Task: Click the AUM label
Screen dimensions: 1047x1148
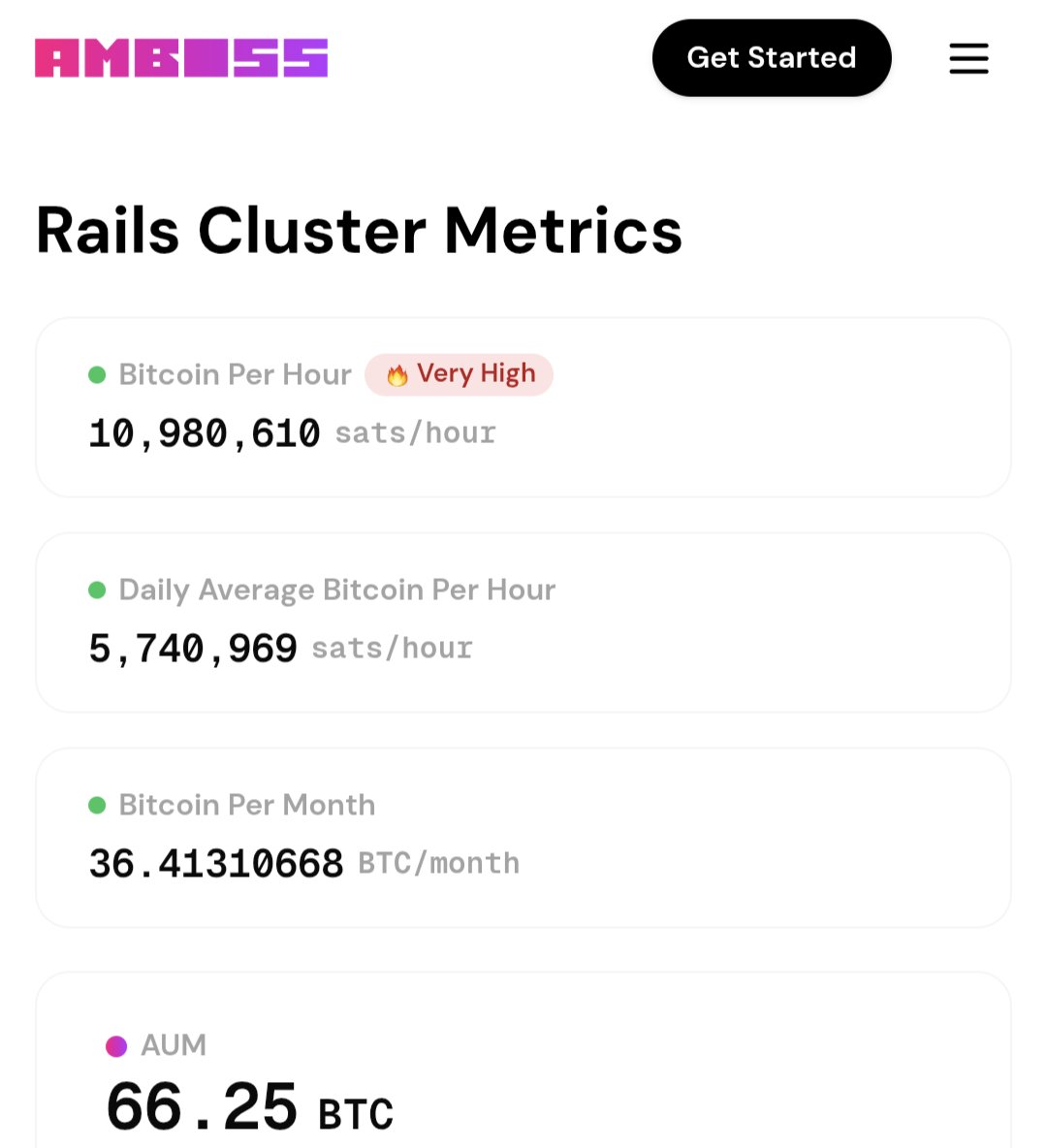Action: [x=174, y=1045]
